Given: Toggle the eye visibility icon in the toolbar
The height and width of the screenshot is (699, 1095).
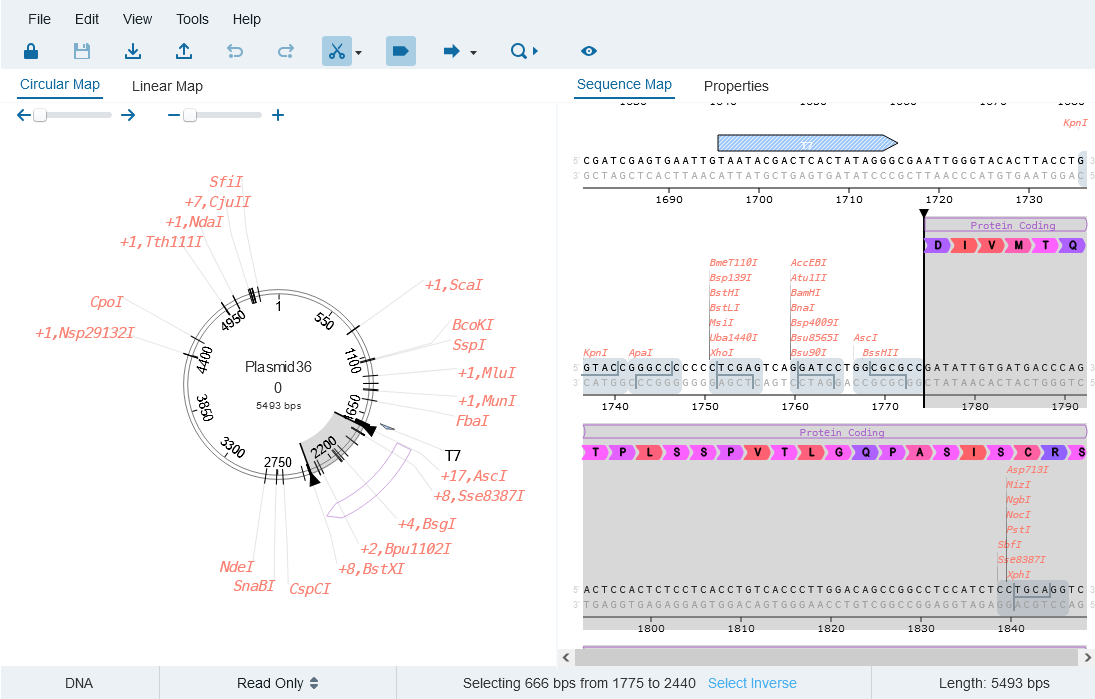Looking at the screenshot, I should [x=589, y=50].
